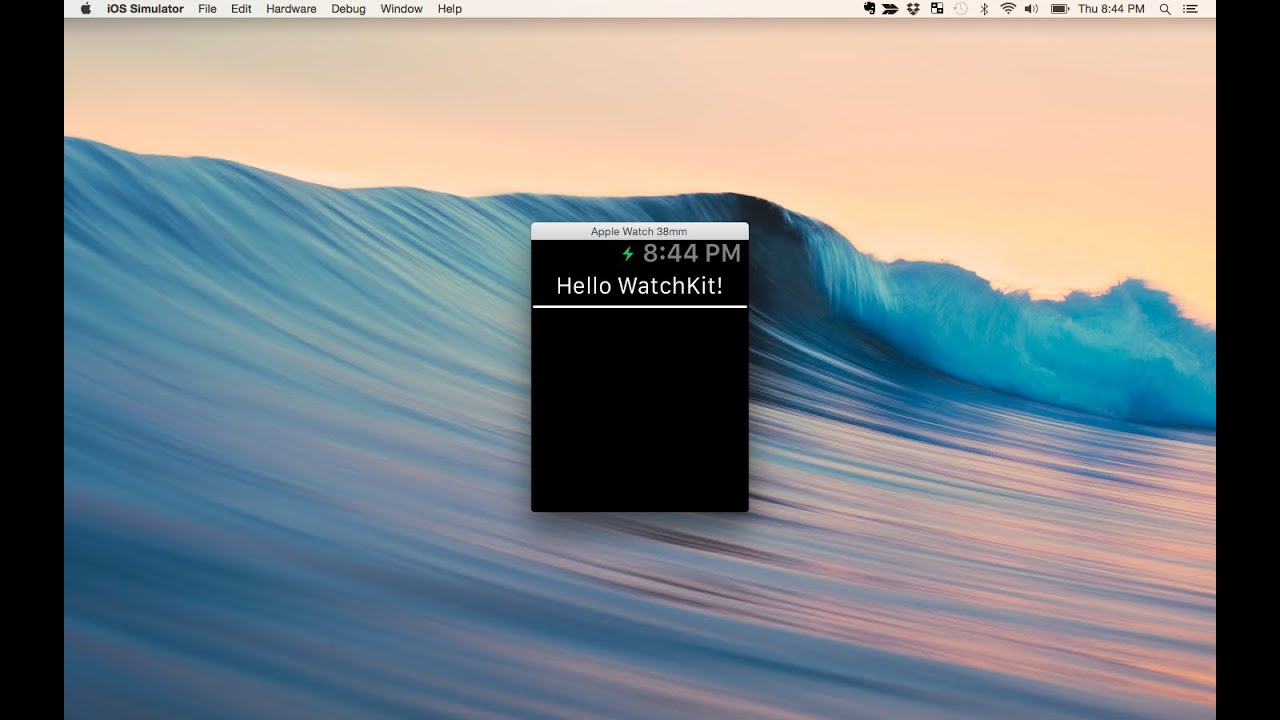Open the Bluetooth status menu
The height and width of the screenshot is (720, 1280).
tap(984, 9)
